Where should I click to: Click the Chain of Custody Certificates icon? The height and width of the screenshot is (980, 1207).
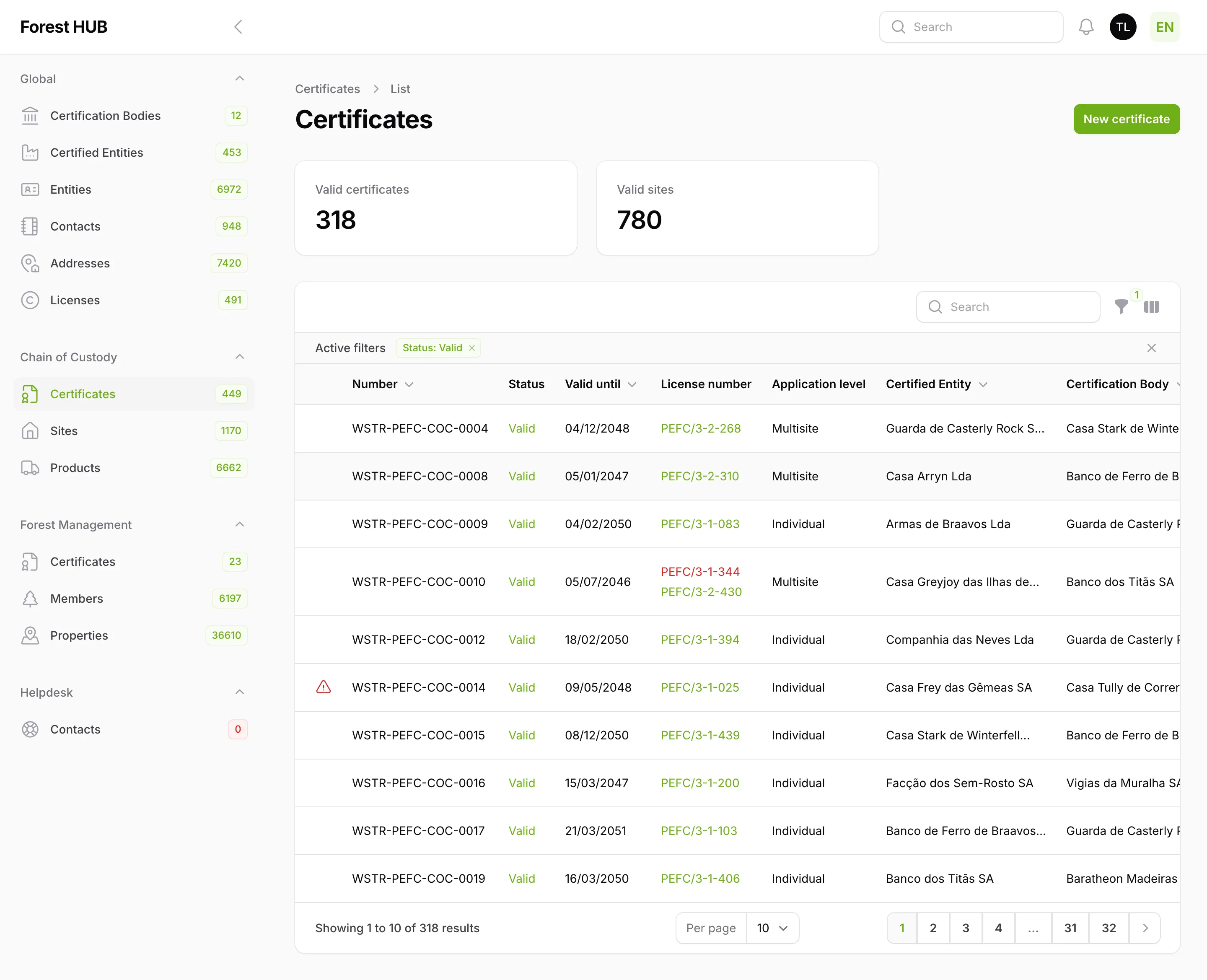30,394
